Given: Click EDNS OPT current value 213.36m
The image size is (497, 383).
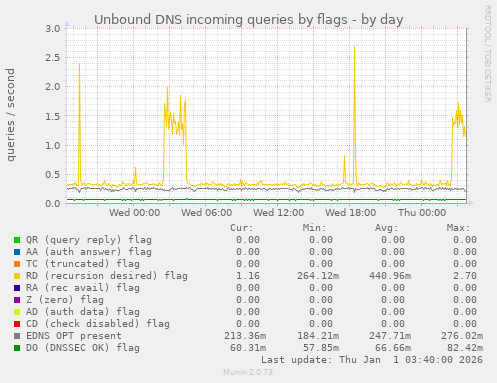Looking at the screenshot, I should (x=245, y=336).
